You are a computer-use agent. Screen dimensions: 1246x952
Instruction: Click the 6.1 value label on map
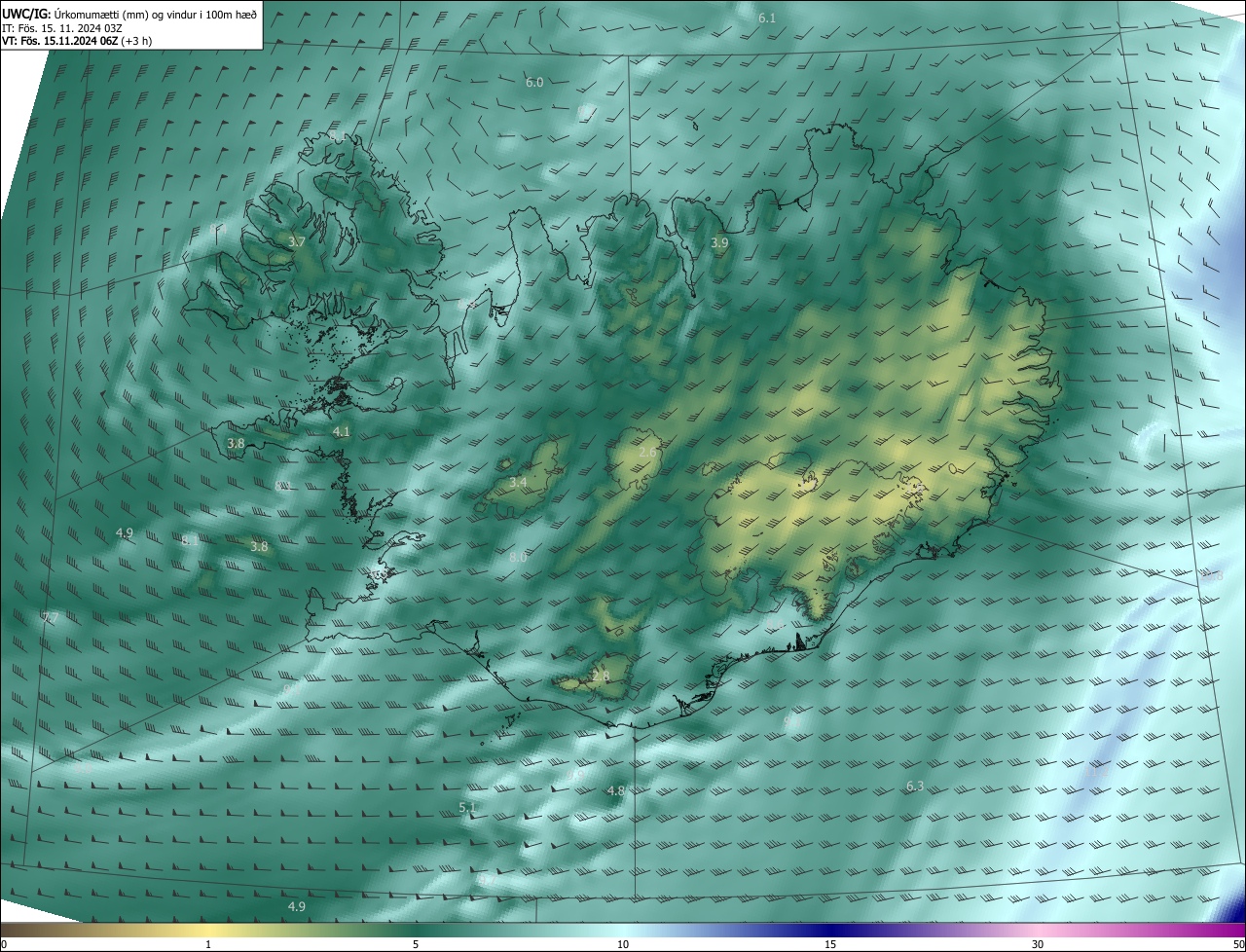(x=767, y=18)
